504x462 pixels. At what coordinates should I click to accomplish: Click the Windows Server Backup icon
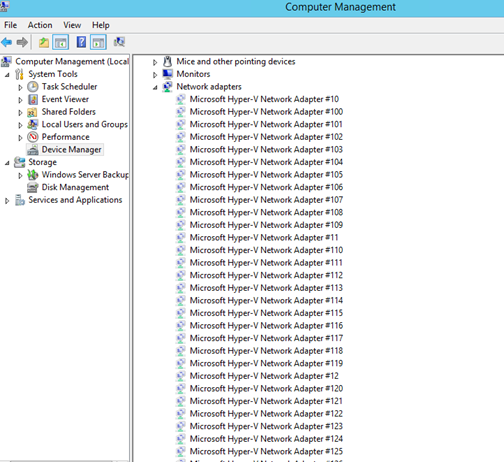pos(33,175)
